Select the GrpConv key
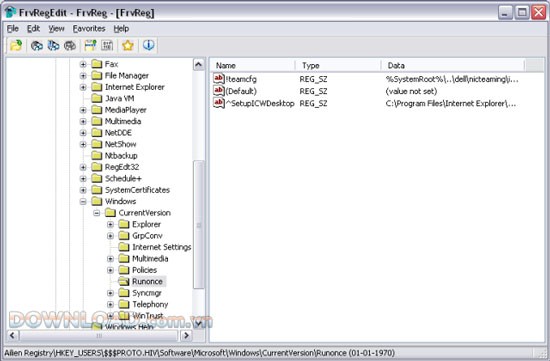 pyautogui.click(x=147, y=236)
